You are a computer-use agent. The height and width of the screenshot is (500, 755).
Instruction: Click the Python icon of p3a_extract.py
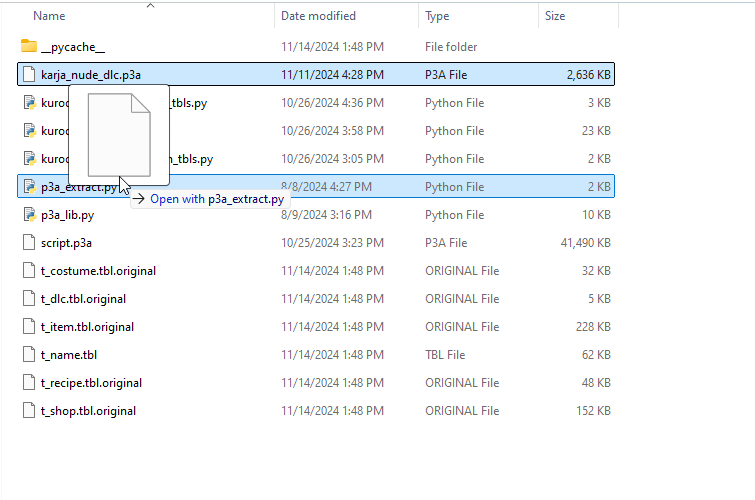coord(30,186)
